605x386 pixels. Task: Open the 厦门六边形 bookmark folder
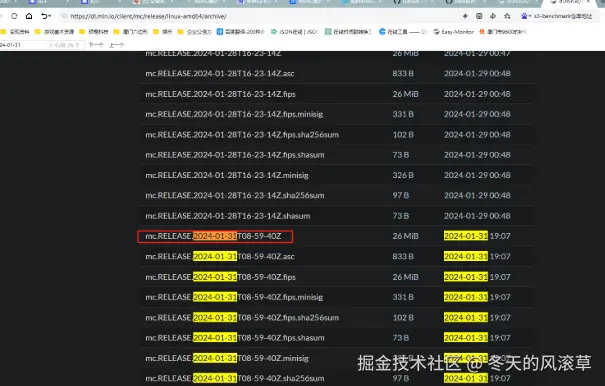tap(130, 32)
